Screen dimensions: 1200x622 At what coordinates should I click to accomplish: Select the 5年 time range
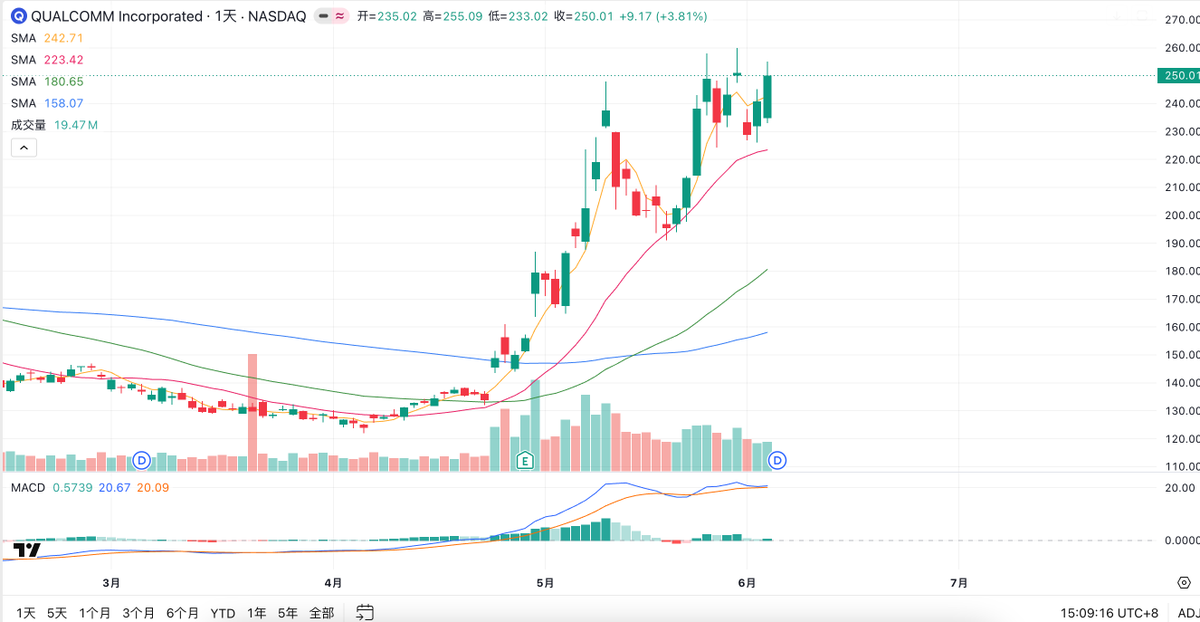pos(288,612)
